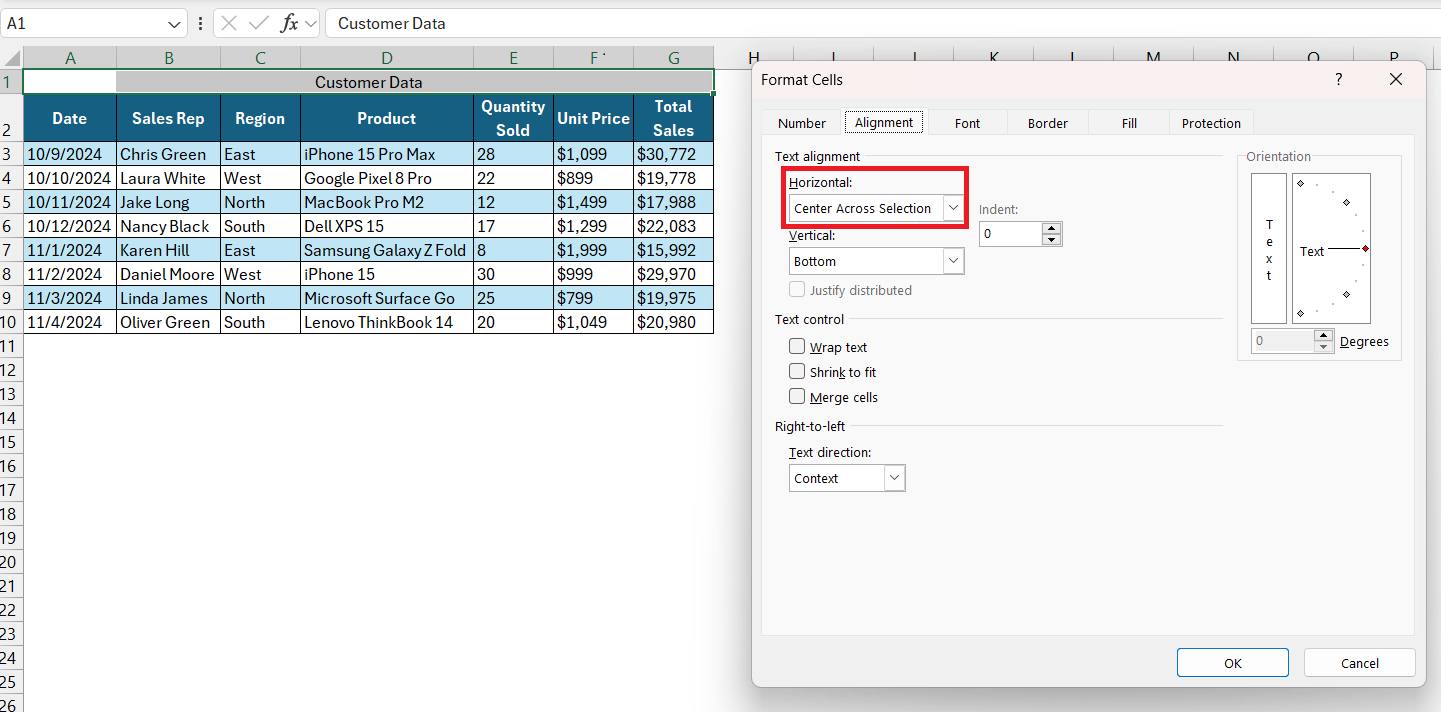Select row 5 header
The height and width of the screenshot is (712, 1441).
(11, 202)
